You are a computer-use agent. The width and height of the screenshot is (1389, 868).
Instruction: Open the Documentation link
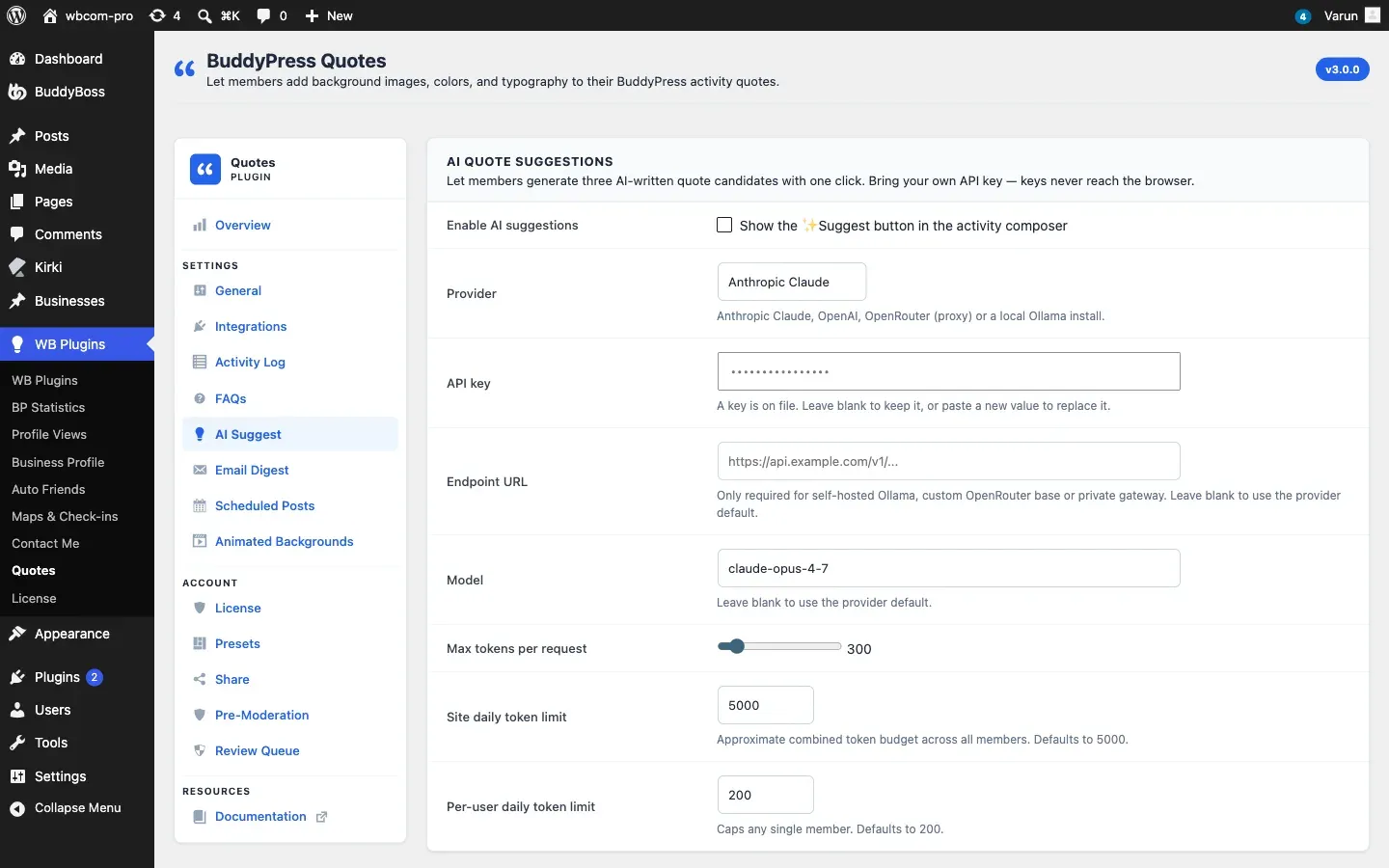[x=260, y=816]
